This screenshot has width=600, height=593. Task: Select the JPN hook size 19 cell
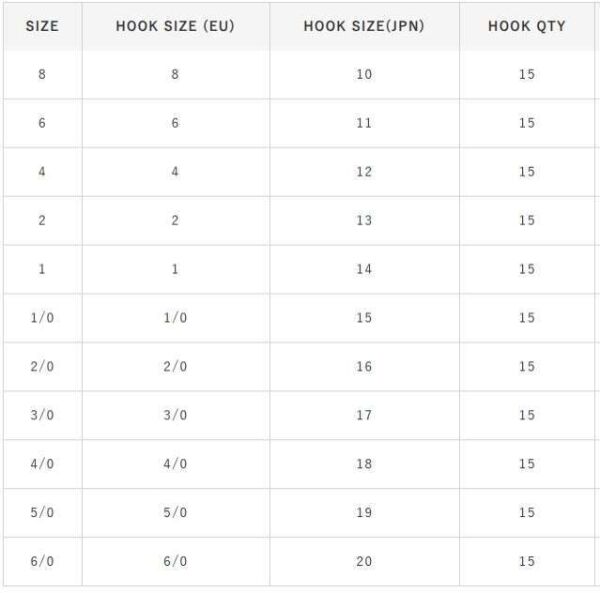click(x=364, y=513)
